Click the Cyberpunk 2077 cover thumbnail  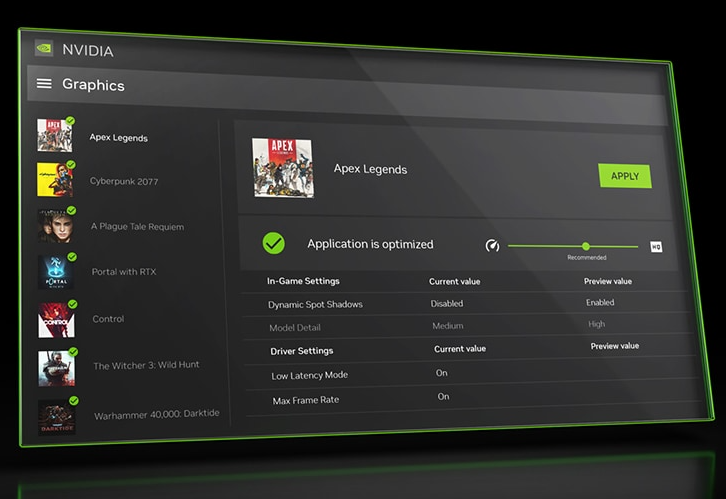[x=55, y=180]
